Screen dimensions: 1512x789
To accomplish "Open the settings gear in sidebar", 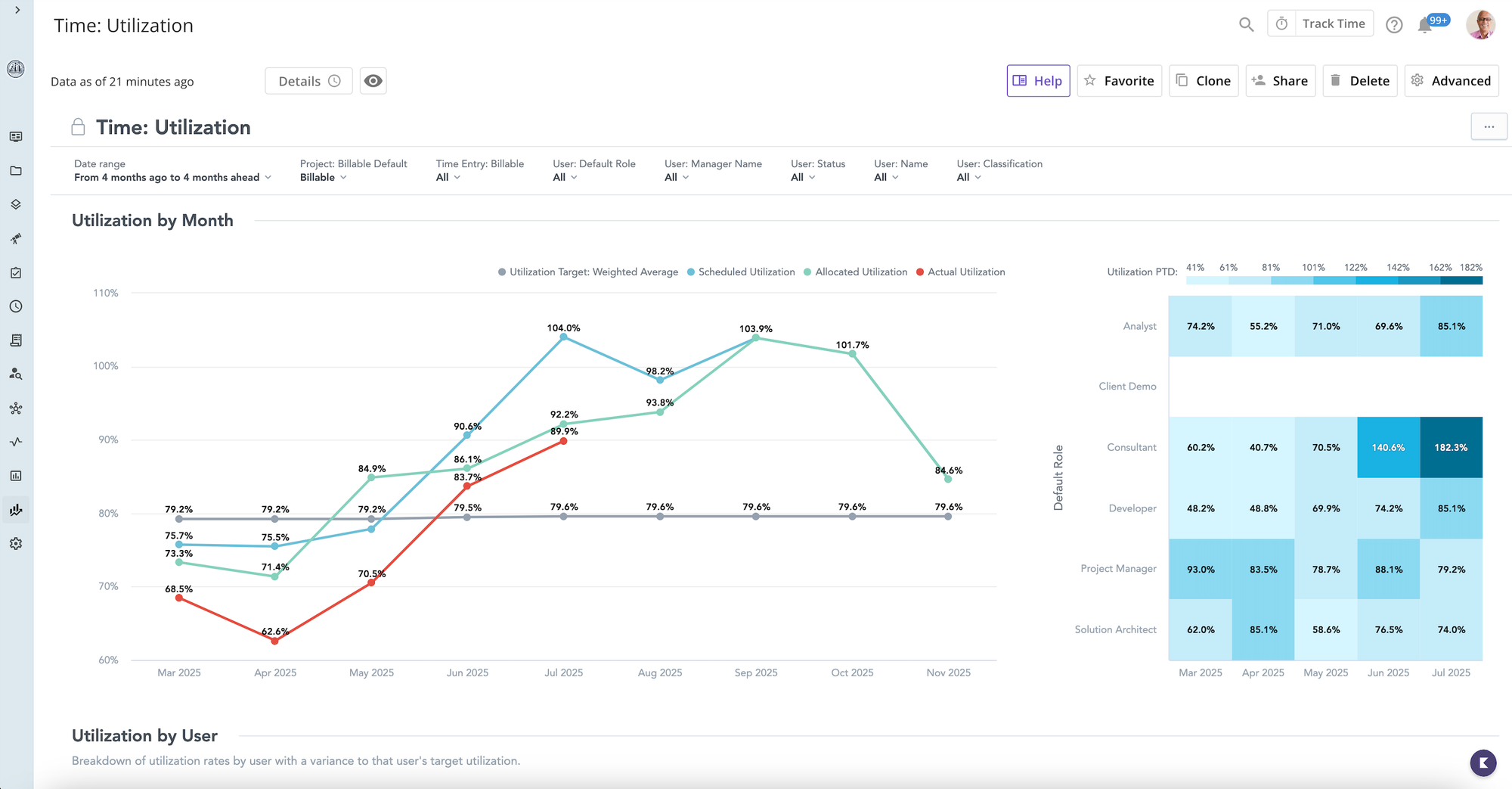I will point(16,543).
